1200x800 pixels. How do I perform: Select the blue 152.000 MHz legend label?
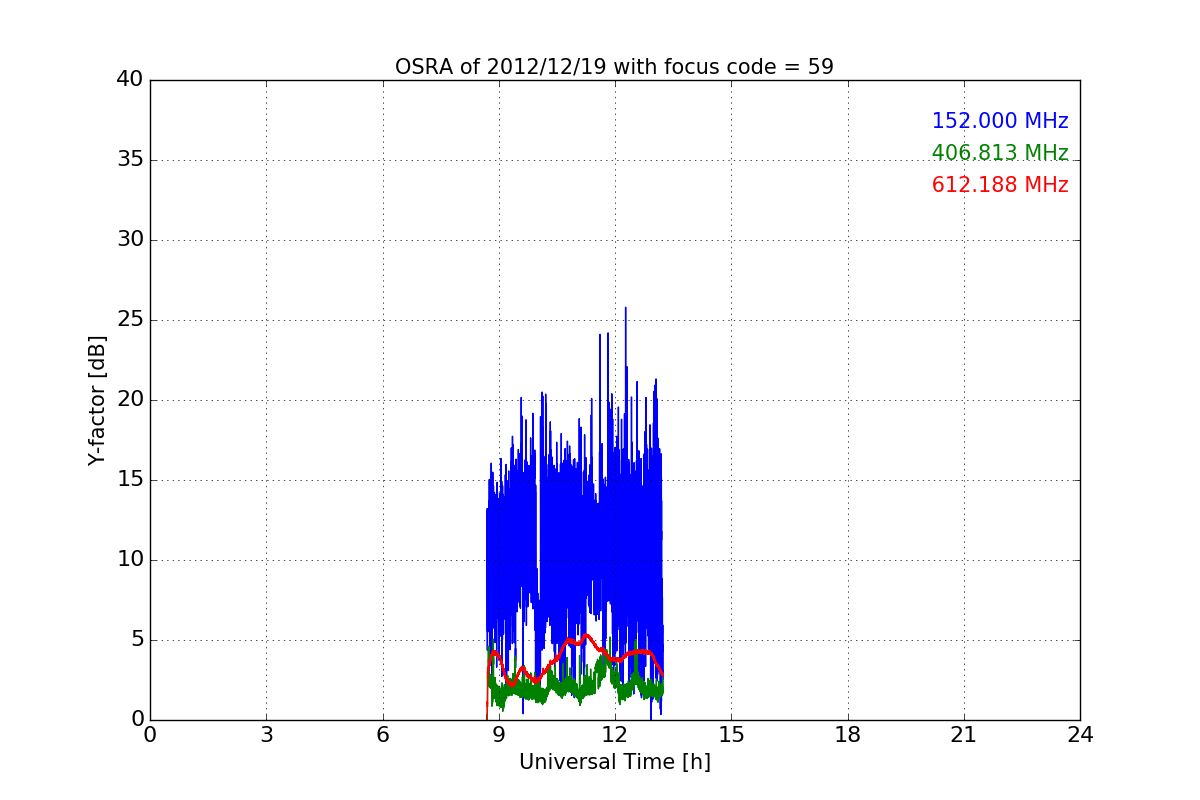[1000, 121]
